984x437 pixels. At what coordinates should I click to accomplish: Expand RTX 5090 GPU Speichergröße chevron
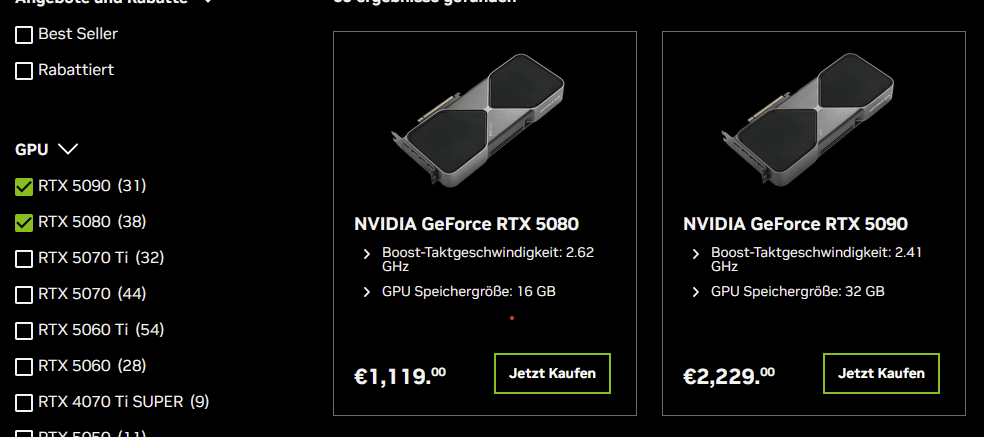pyautogui.click(x=696, y=292)
